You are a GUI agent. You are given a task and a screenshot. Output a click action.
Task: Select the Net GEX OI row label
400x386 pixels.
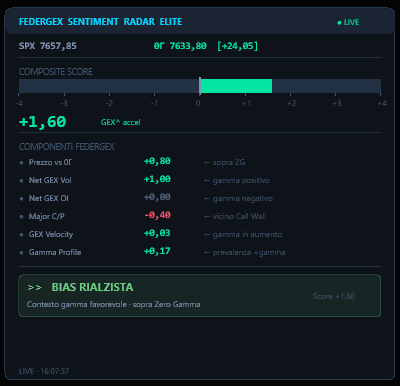point(48,198)
